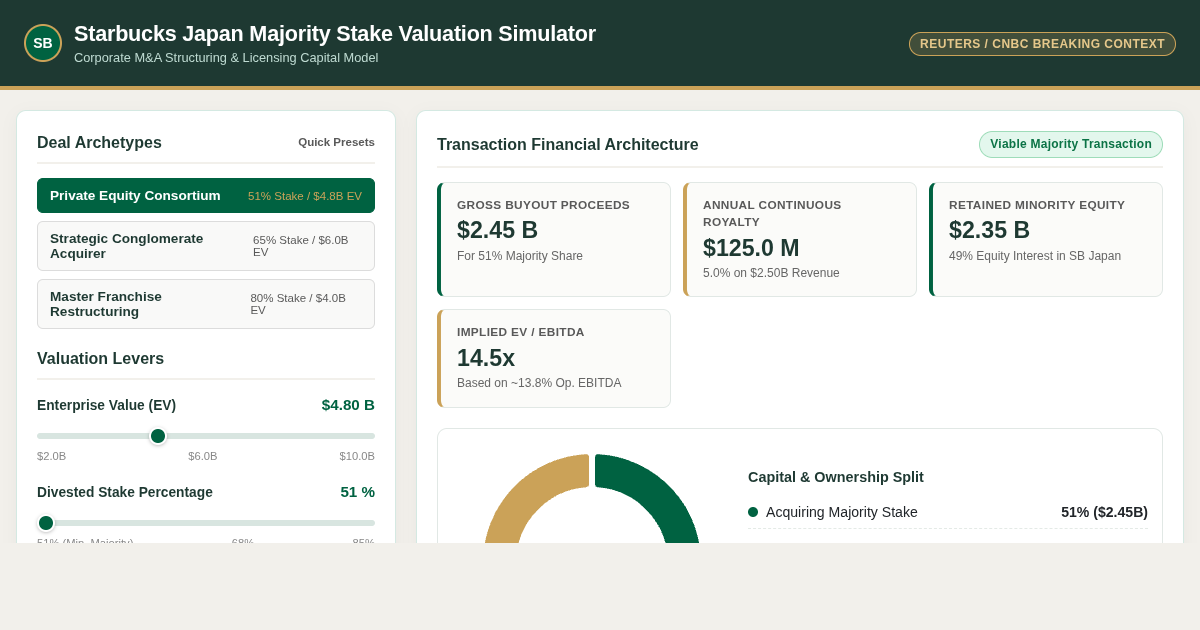Click the SB logo badge in header
Image resolution: width=1200 pixels, height=630 pixels.
43,43
